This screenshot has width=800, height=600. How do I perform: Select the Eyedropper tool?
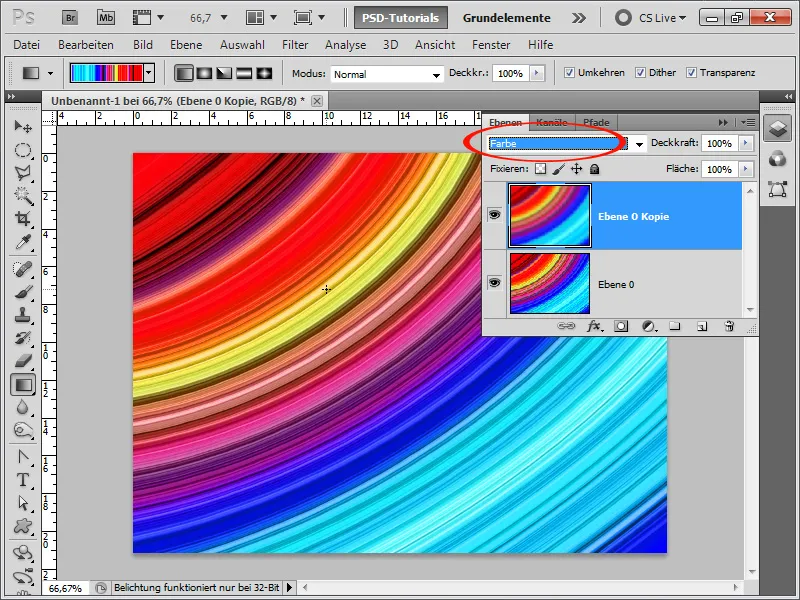point(23,242)
